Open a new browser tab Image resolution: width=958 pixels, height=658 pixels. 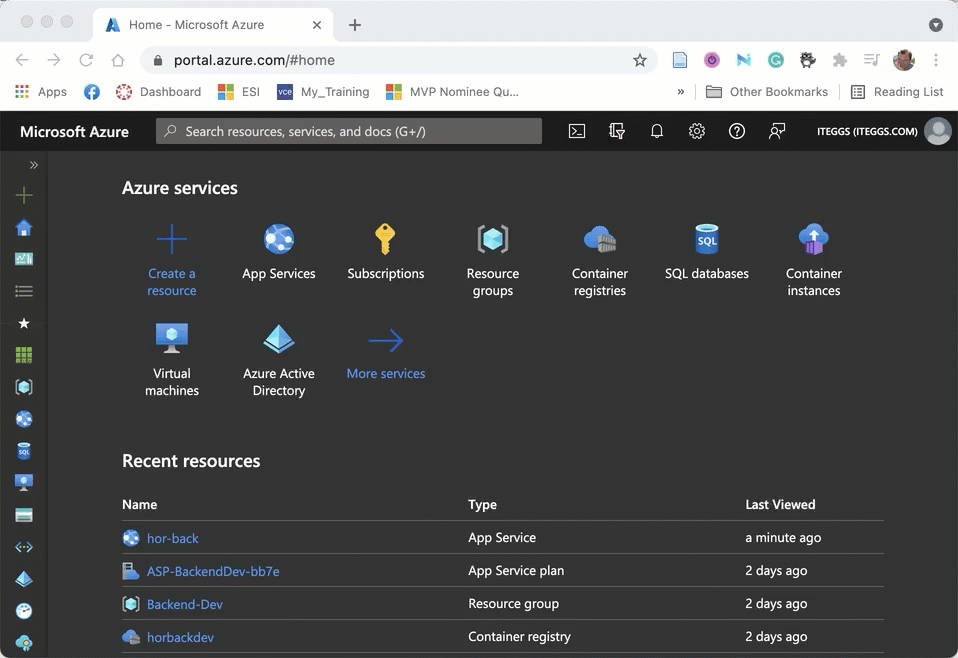click(x=354, y=25)
